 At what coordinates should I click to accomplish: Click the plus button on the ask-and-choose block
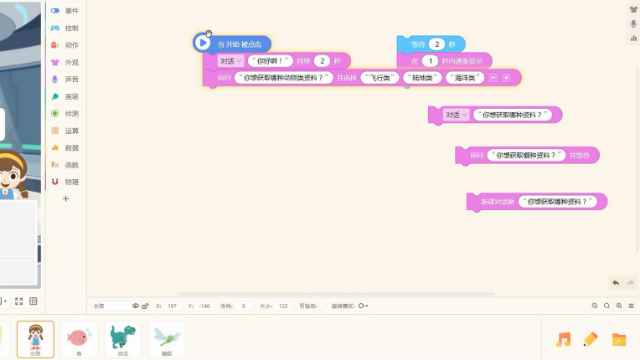pyautogui.click(x=506, y=78)
